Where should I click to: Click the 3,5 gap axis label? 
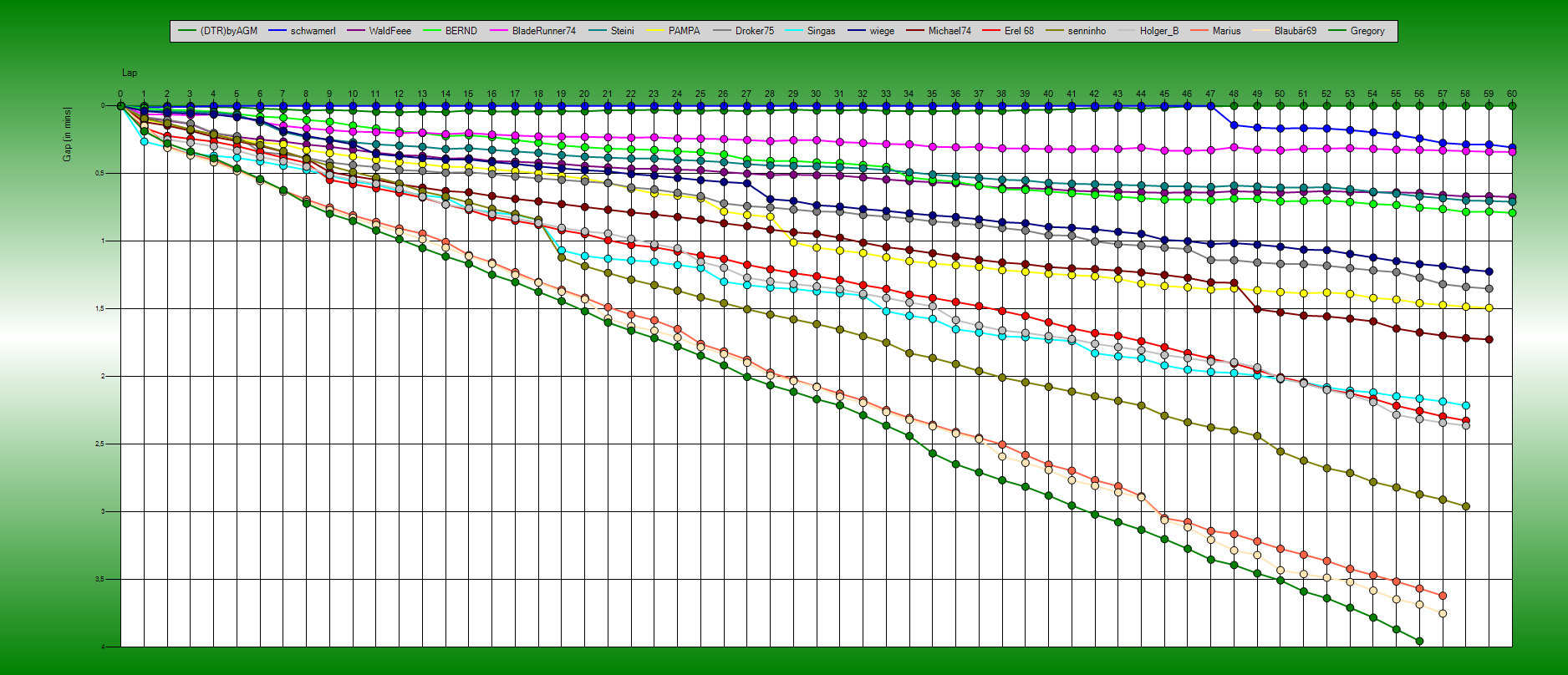(99, 580)
